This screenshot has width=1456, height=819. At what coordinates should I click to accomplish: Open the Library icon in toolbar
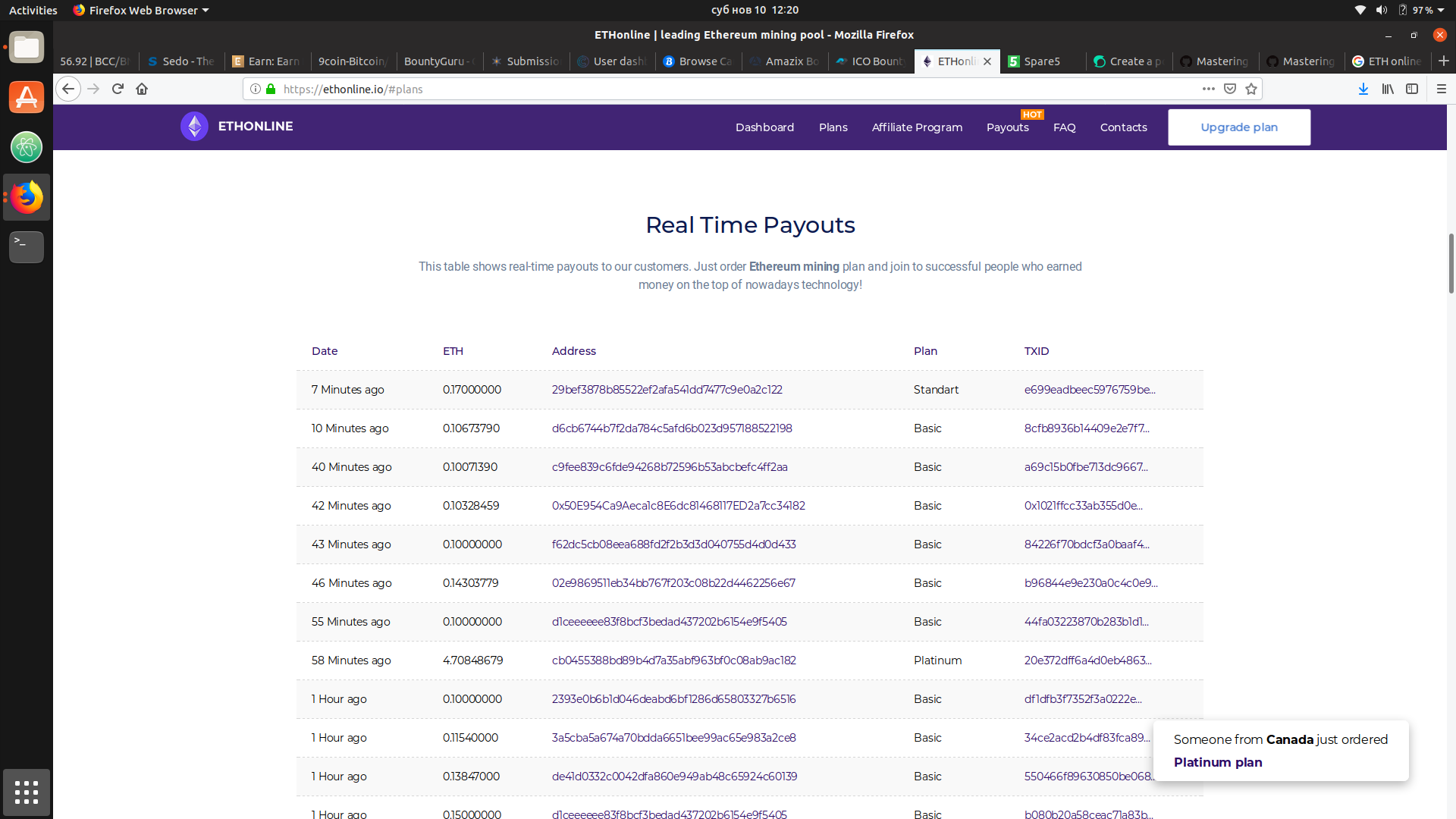[1388, 89]
